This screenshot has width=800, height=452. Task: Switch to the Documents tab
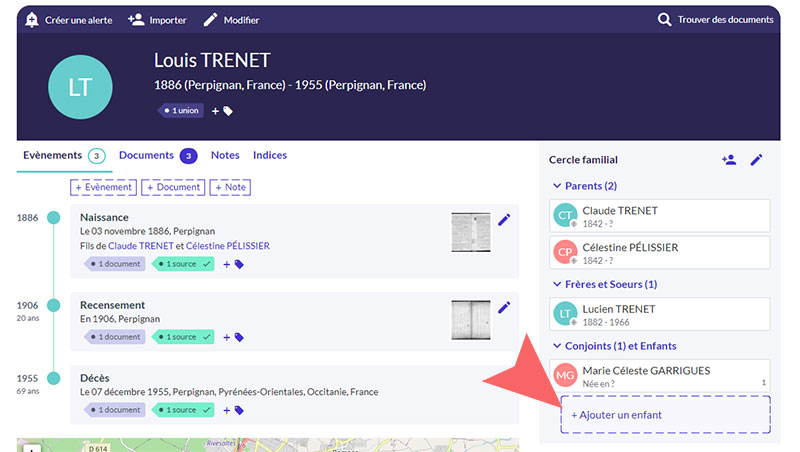[146, 155]
